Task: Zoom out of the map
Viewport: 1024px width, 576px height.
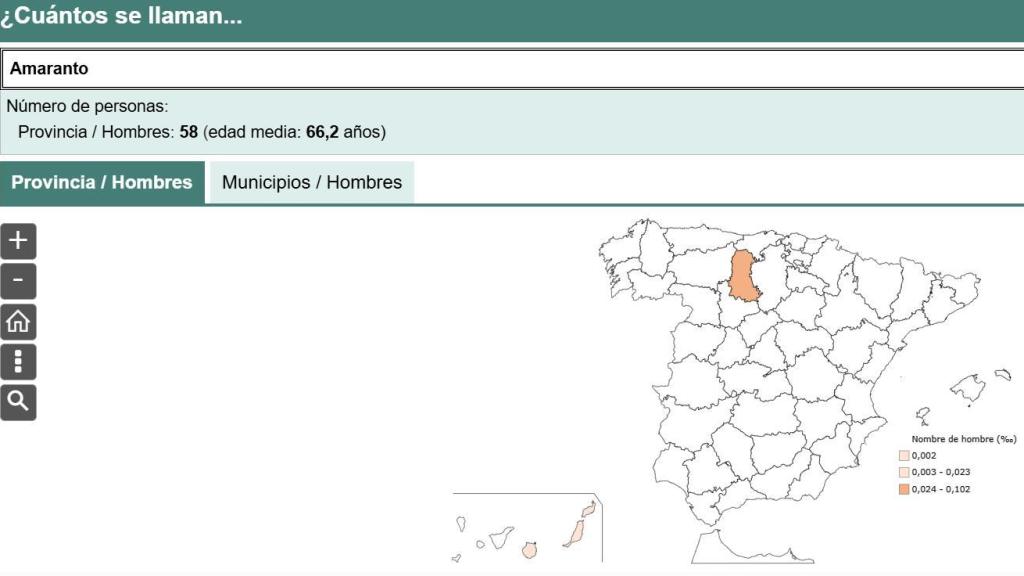Action: [x=18, y=281]
